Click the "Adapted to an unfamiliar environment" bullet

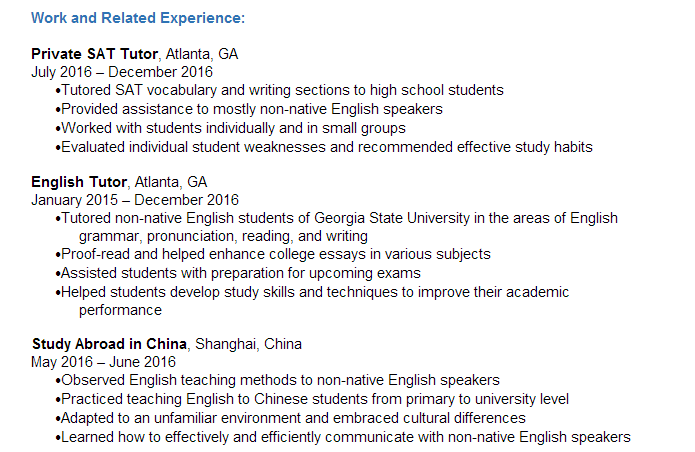(293, 418)
